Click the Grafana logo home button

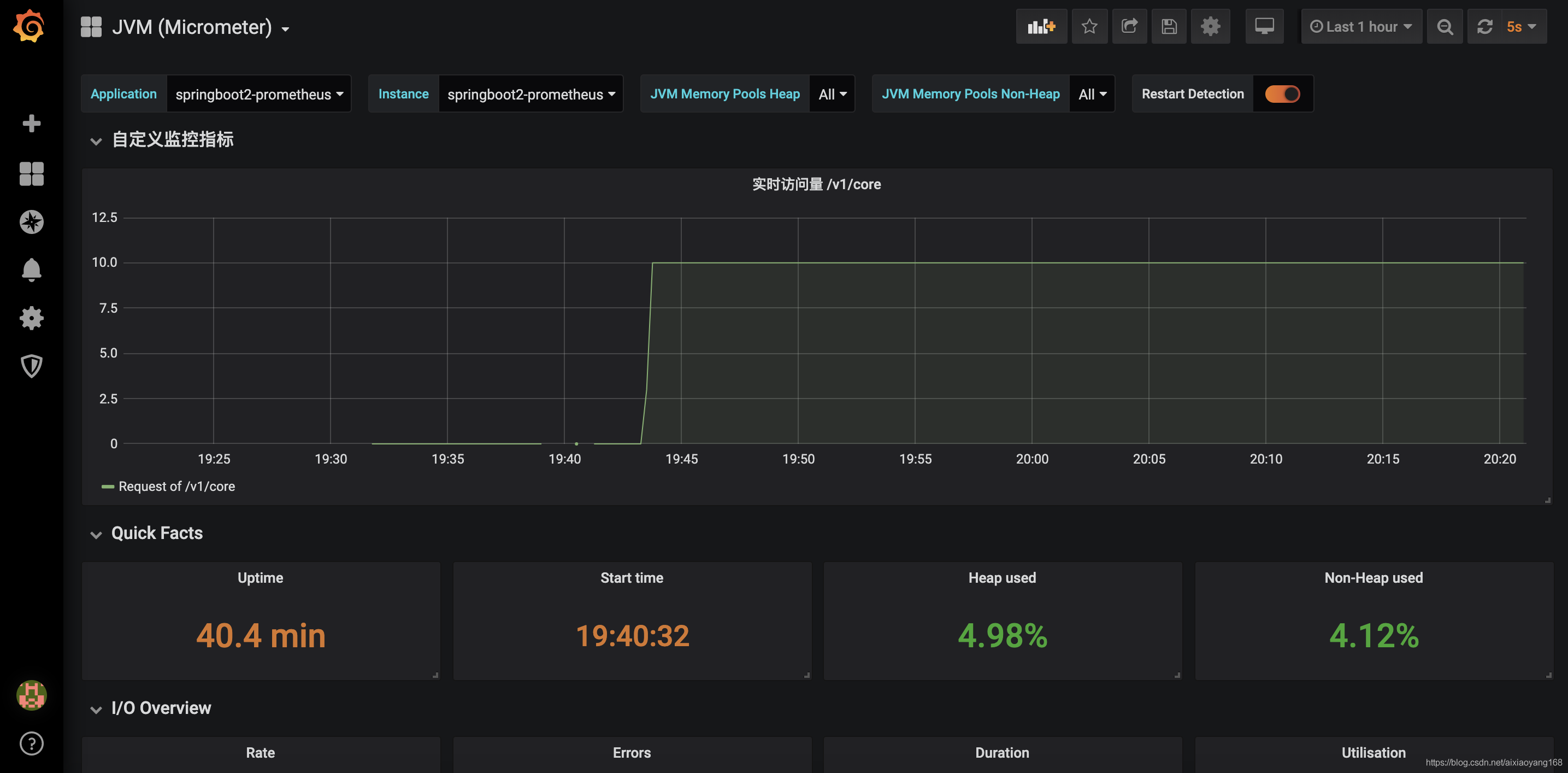[29, 26]
